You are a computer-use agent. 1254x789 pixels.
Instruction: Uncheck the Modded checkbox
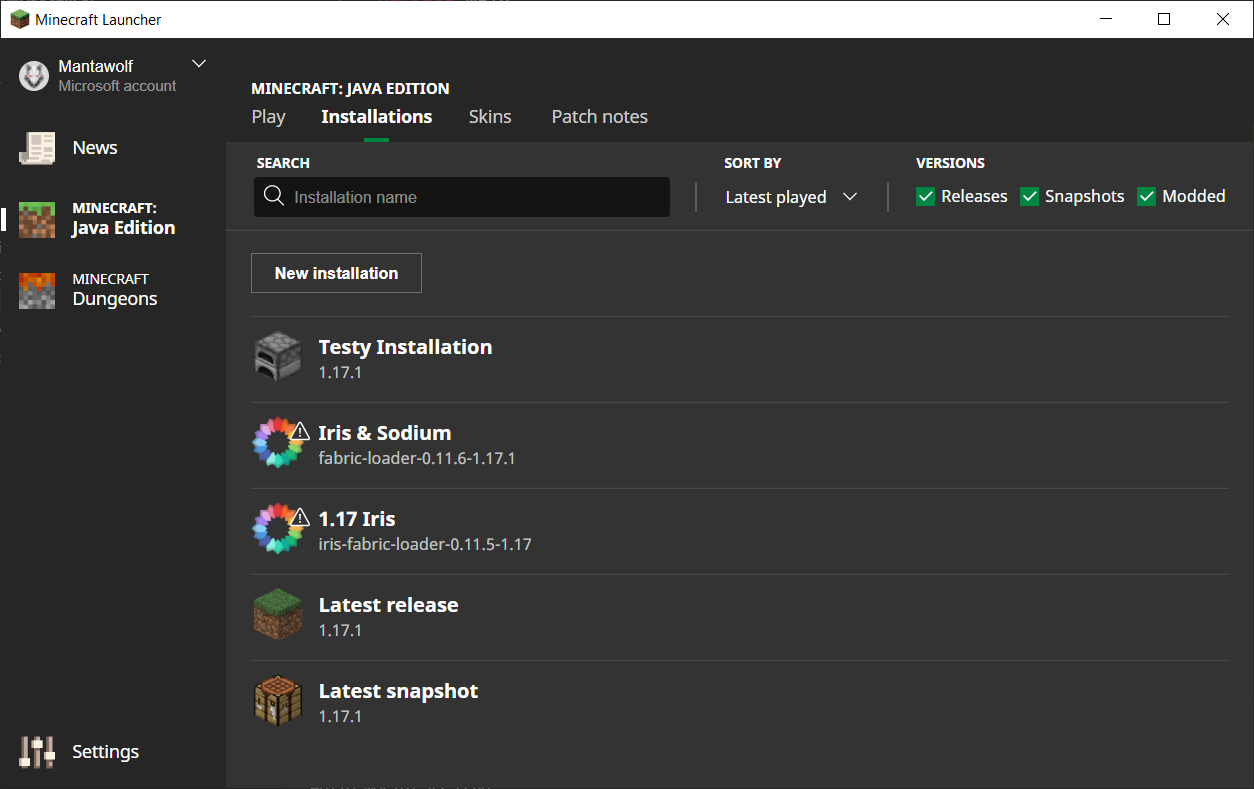(x=1146, y=196)
